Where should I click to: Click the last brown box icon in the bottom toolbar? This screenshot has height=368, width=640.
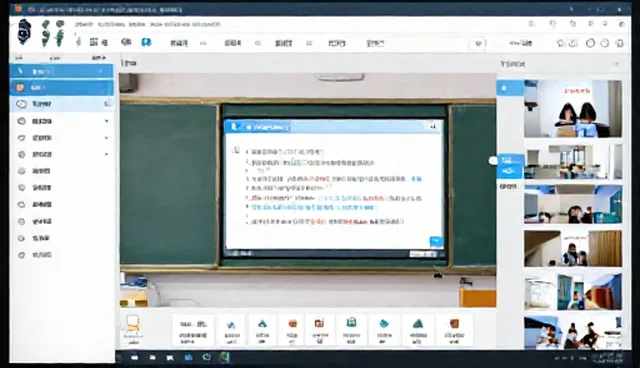(x=454, y=324)
